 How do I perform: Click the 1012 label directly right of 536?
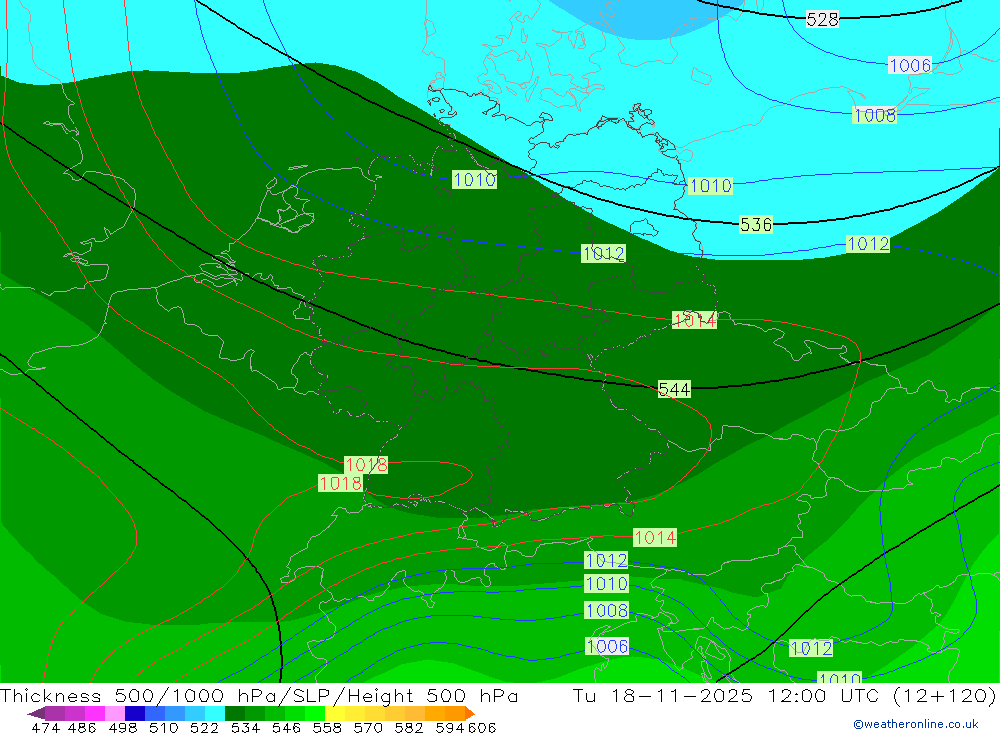pyautogui.click(x=868, y=244)
